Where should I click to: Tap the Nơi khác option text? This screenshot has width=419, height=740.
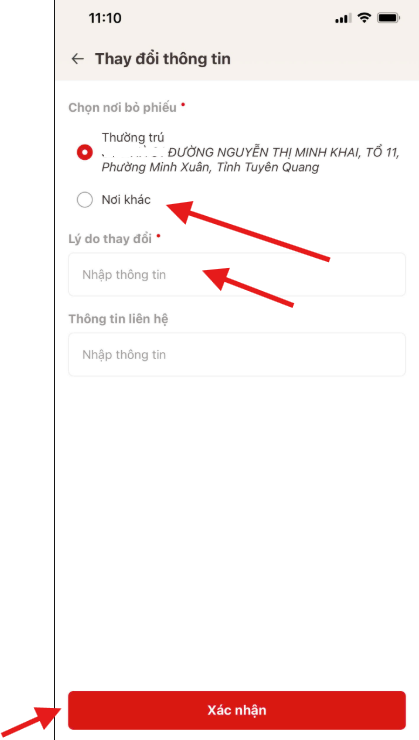click(x=126, y=200)
